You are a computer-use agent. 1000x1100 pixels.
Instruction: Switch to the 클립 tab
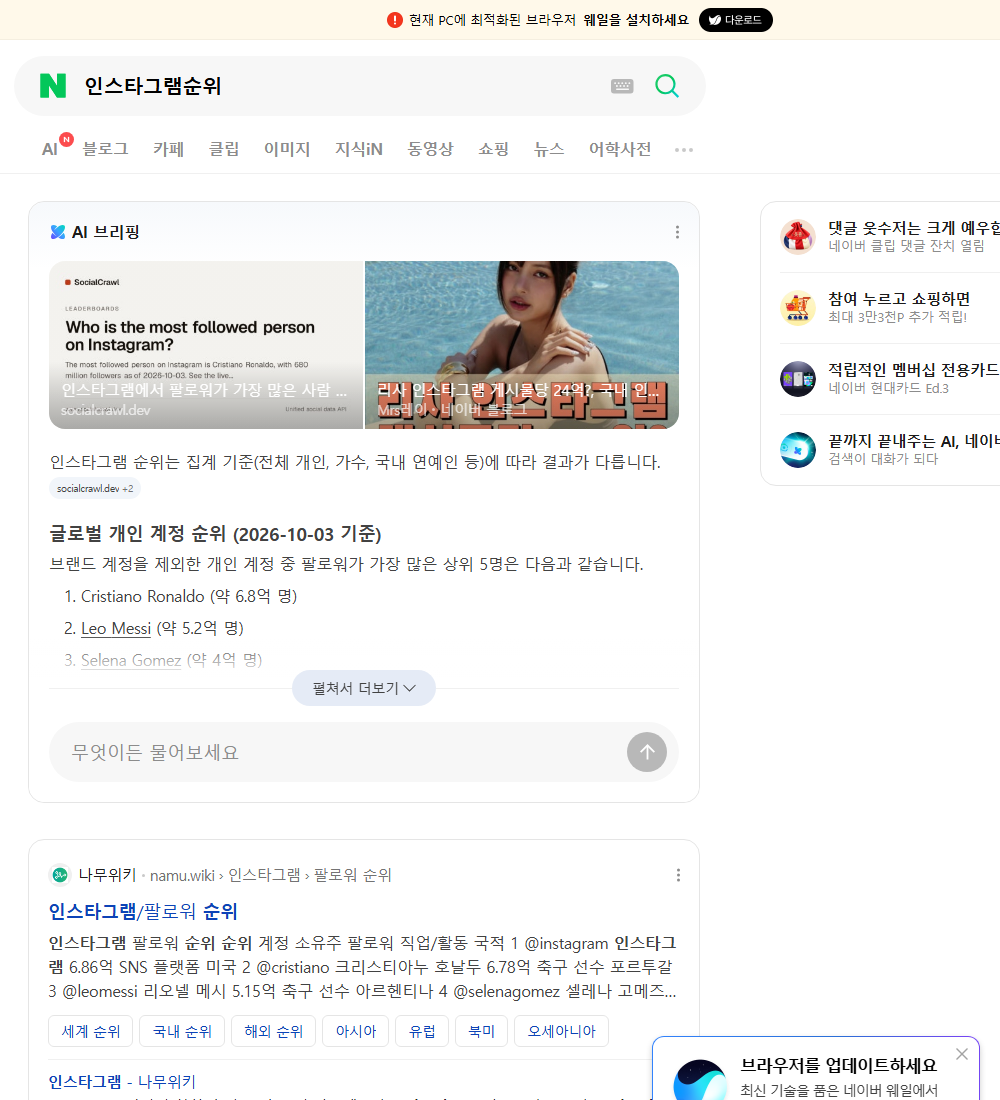pyautogui.click(x=224, y=149)
